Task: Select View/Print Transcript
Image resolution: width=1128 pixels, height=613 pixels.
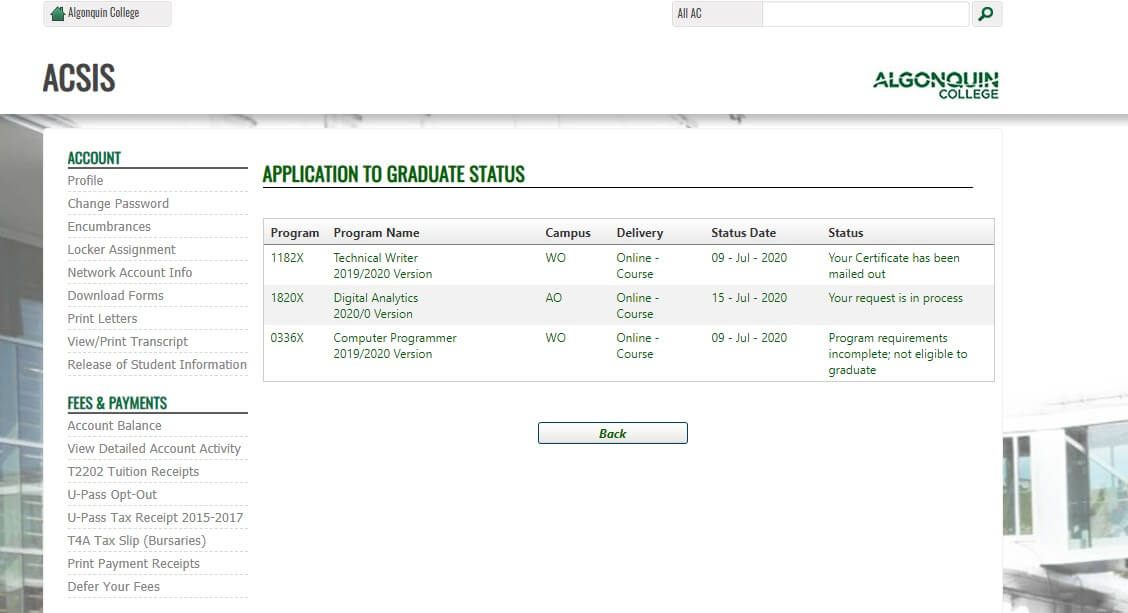Action: pyautogui.click(x=128, y=342)
